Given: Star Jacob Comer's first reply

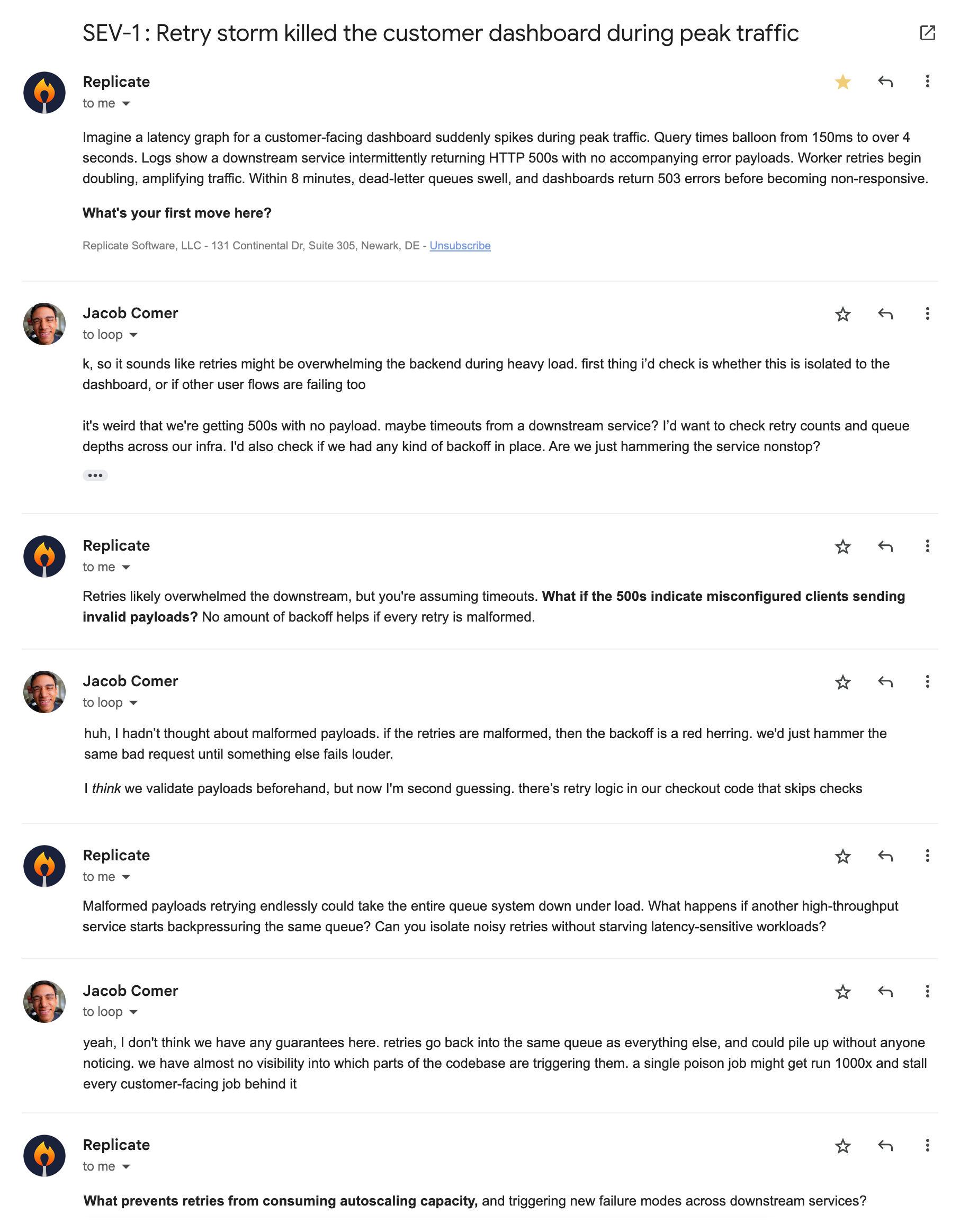Looking at the screenshot, I should click(842, 314).
